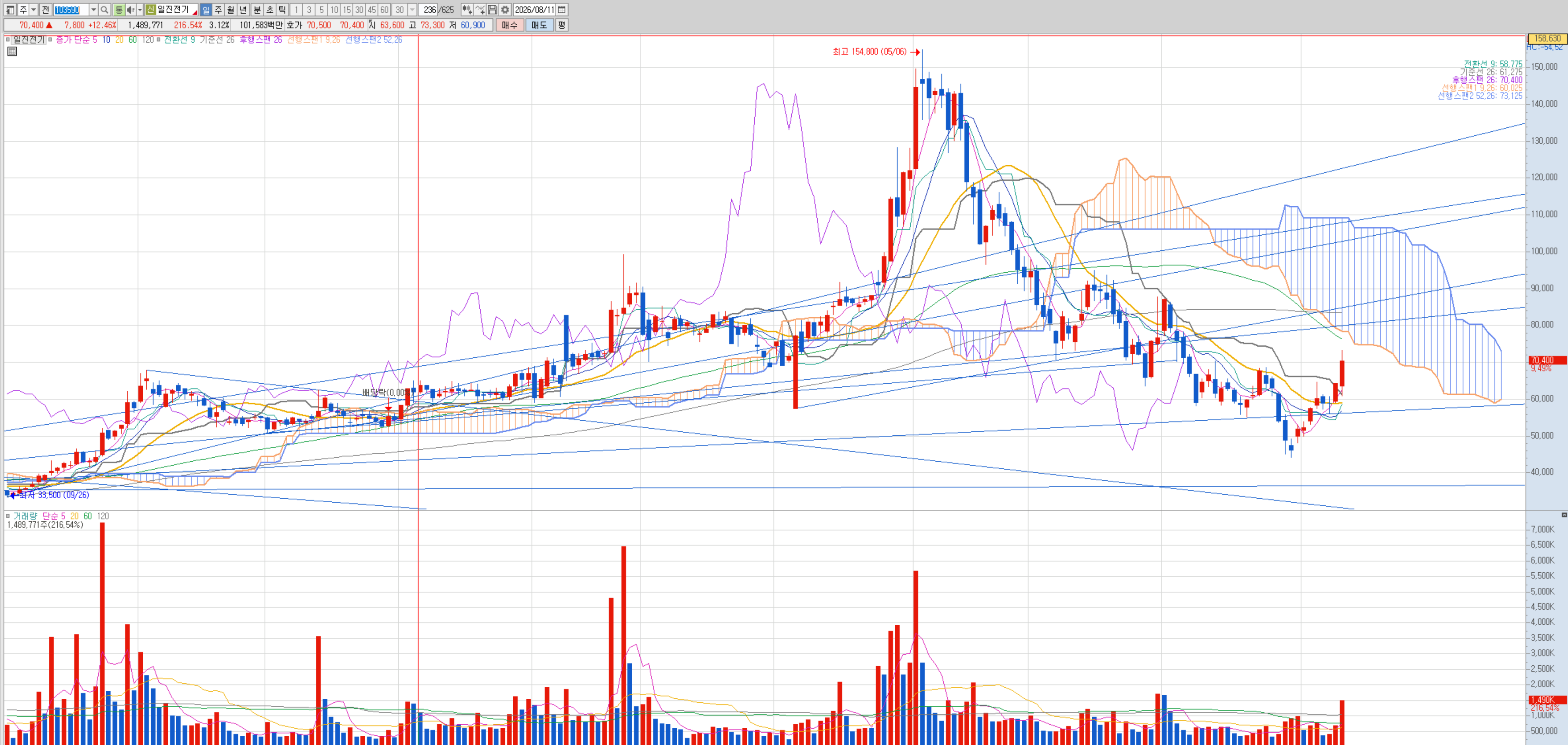Screen dimensions: 1568x745
Task: Click the 선행스팬2 52,26 legend label
Action: [374, 40]
